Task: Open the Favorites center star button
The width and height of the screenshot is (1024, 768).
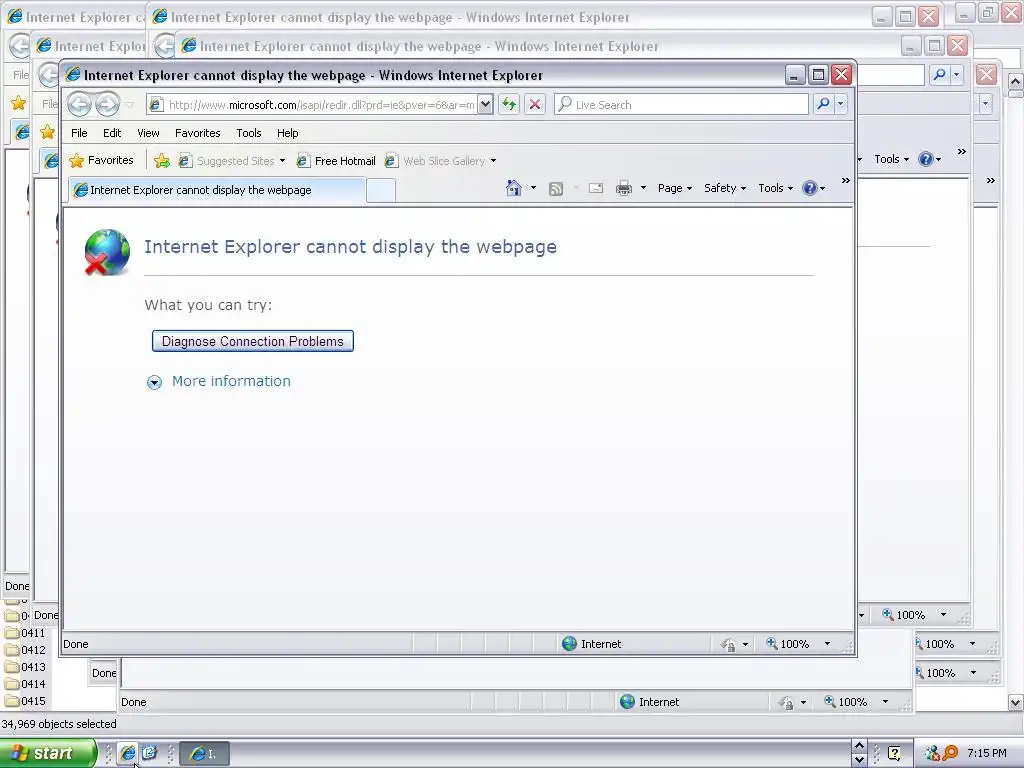Action: tap(101, 160)
